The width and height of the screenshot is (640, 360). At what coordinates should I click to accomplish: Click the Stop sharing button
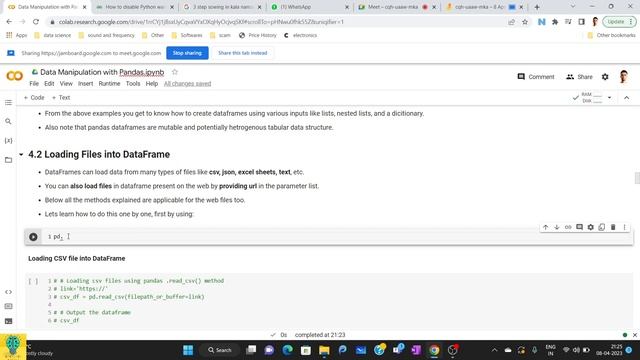click(x=187, y=53)
